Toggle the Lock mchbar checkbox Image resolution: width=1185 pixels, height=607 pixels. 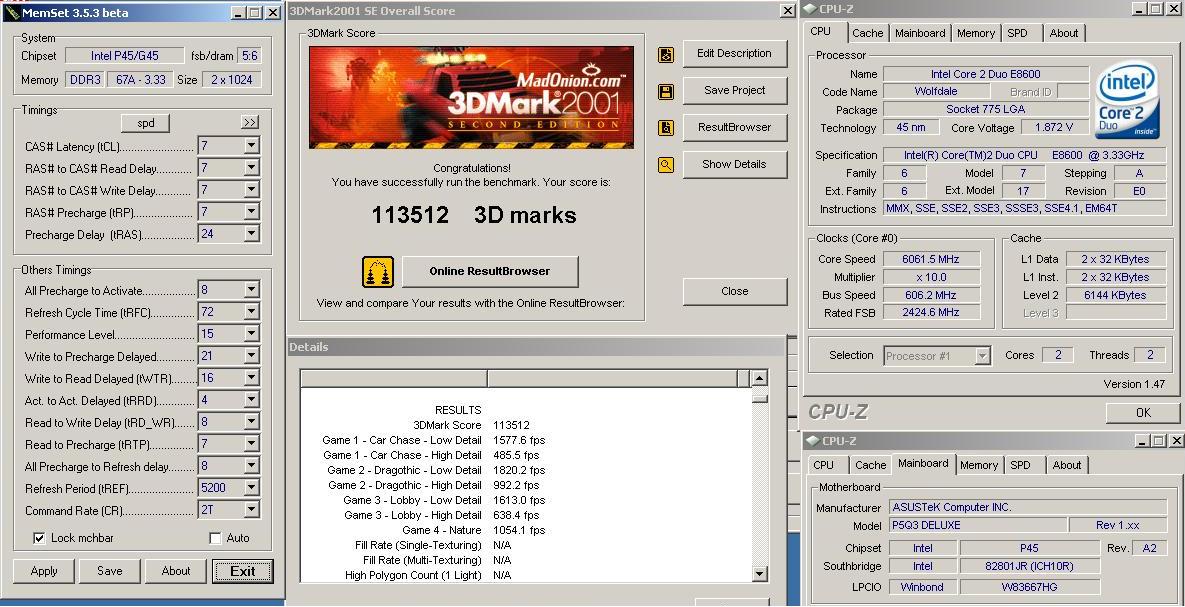pos(39,538)
